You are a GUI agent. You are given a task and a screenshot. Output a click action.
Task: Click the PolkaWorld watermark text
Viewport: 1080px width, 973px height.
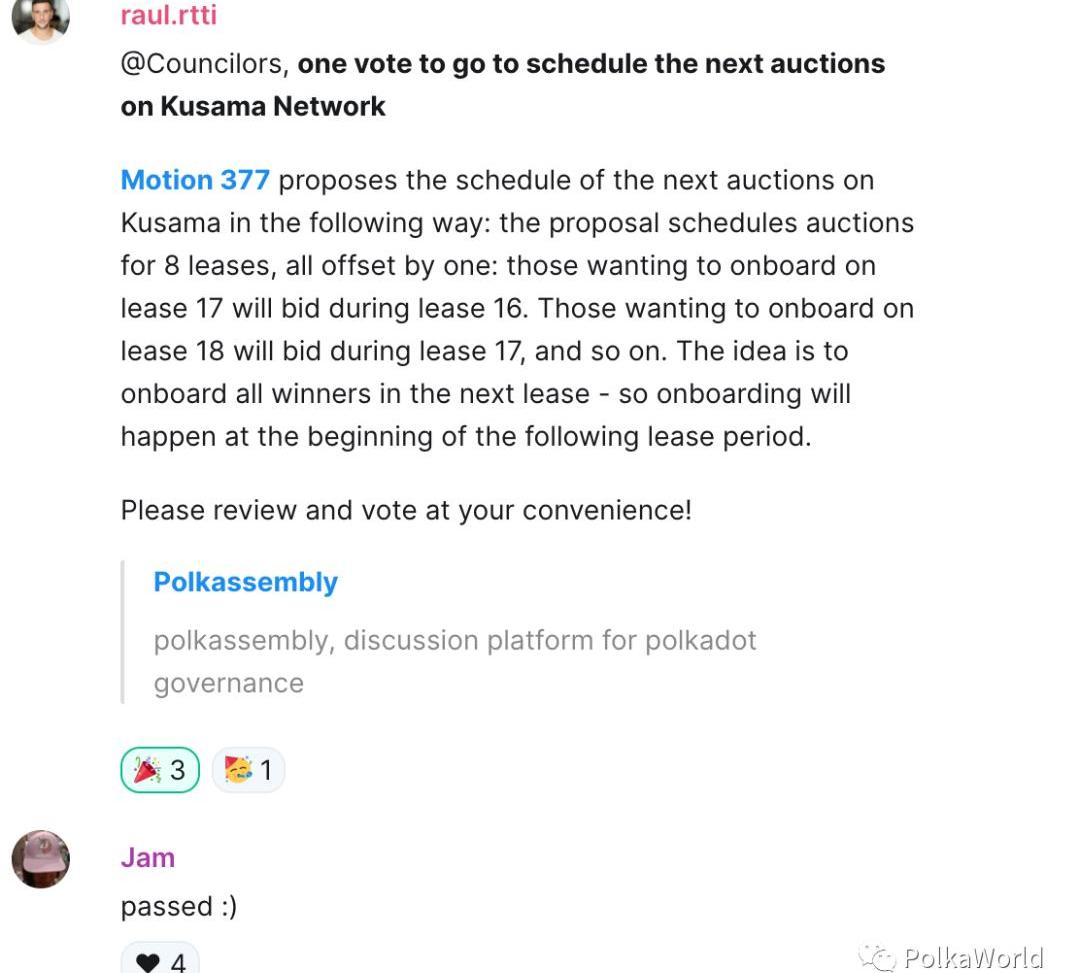[972, 958]
